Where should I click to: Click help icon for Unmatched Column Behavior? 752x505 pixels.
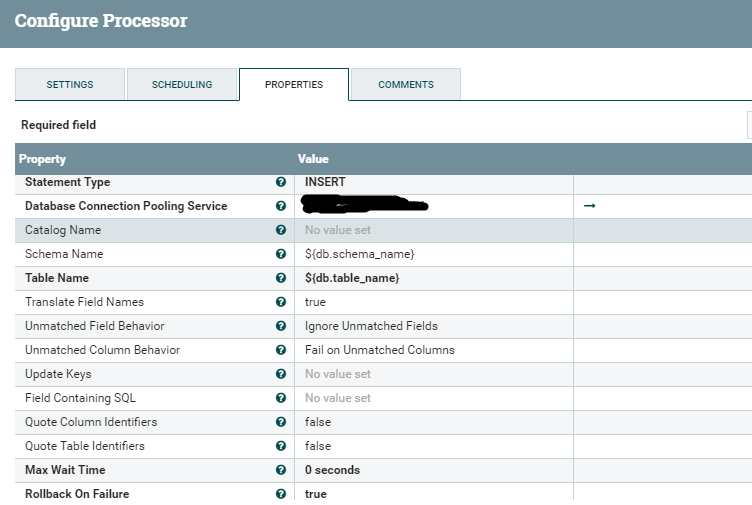[x=281, y=350]
